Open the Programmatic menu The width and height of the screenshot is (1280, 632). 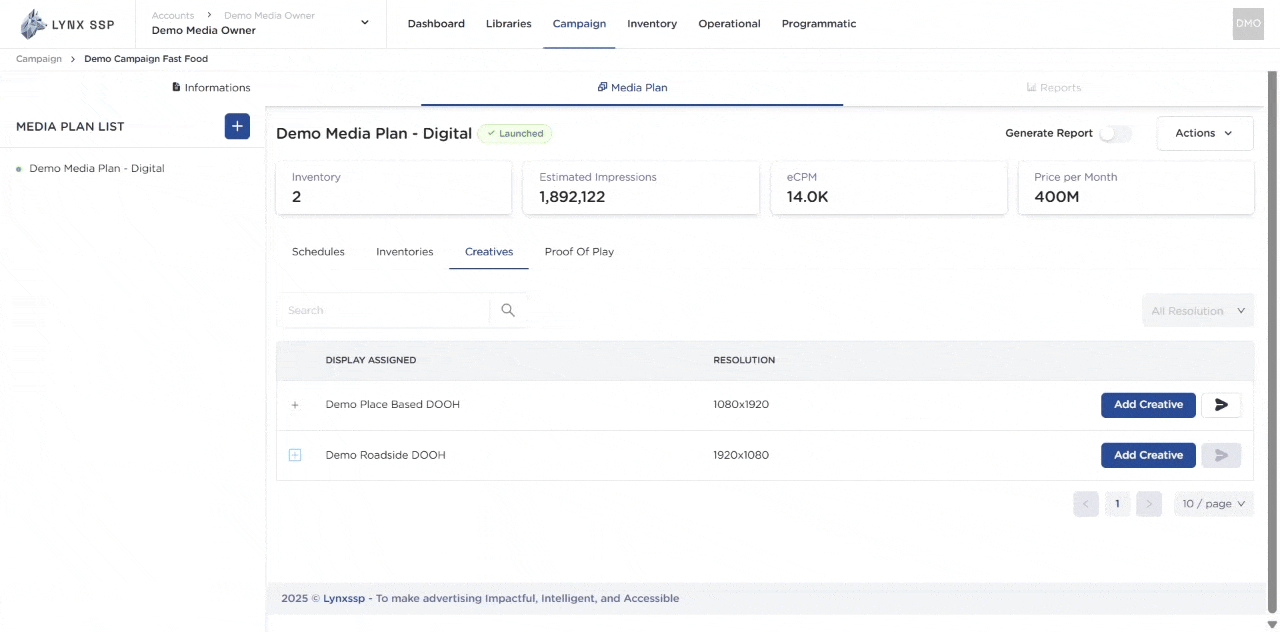(819, 24)
